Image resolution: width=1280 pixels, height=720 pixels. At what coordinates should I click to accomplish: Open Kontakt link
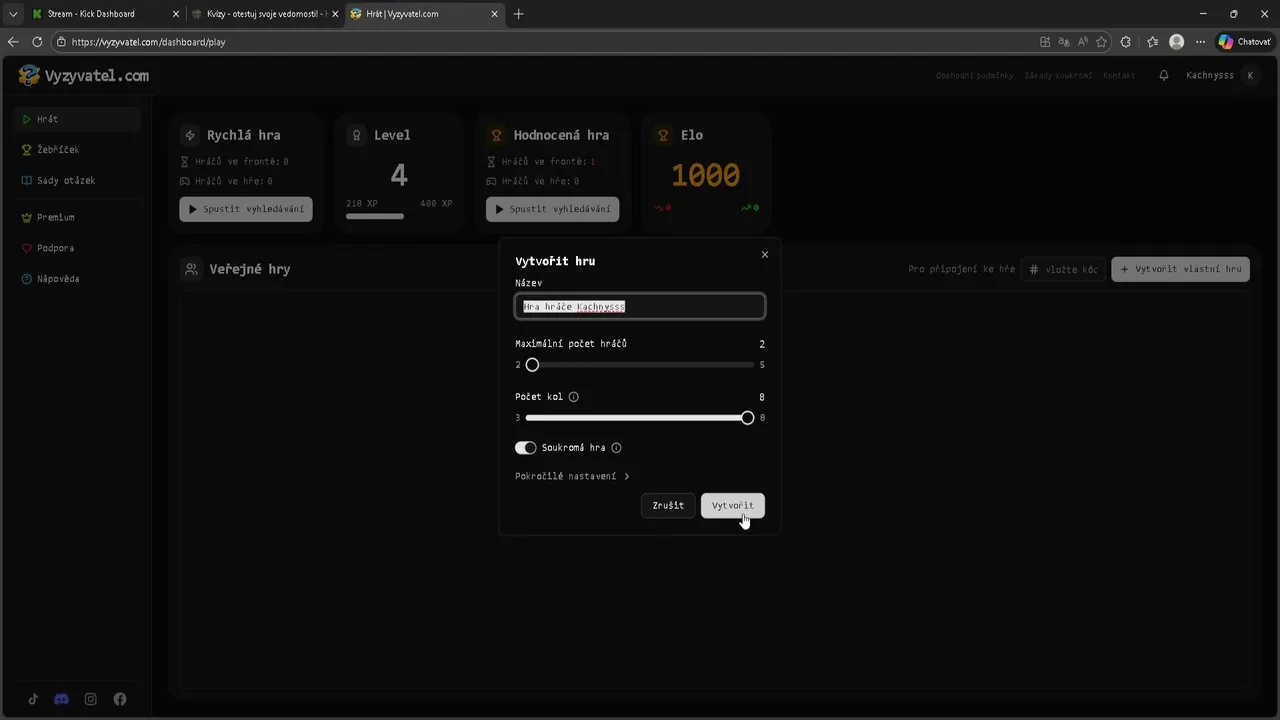[x=1119, y=76]
